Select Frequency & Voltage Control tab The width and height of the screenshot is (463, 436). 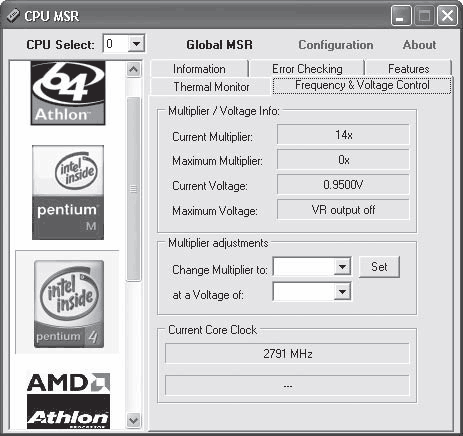pos(362,85)
